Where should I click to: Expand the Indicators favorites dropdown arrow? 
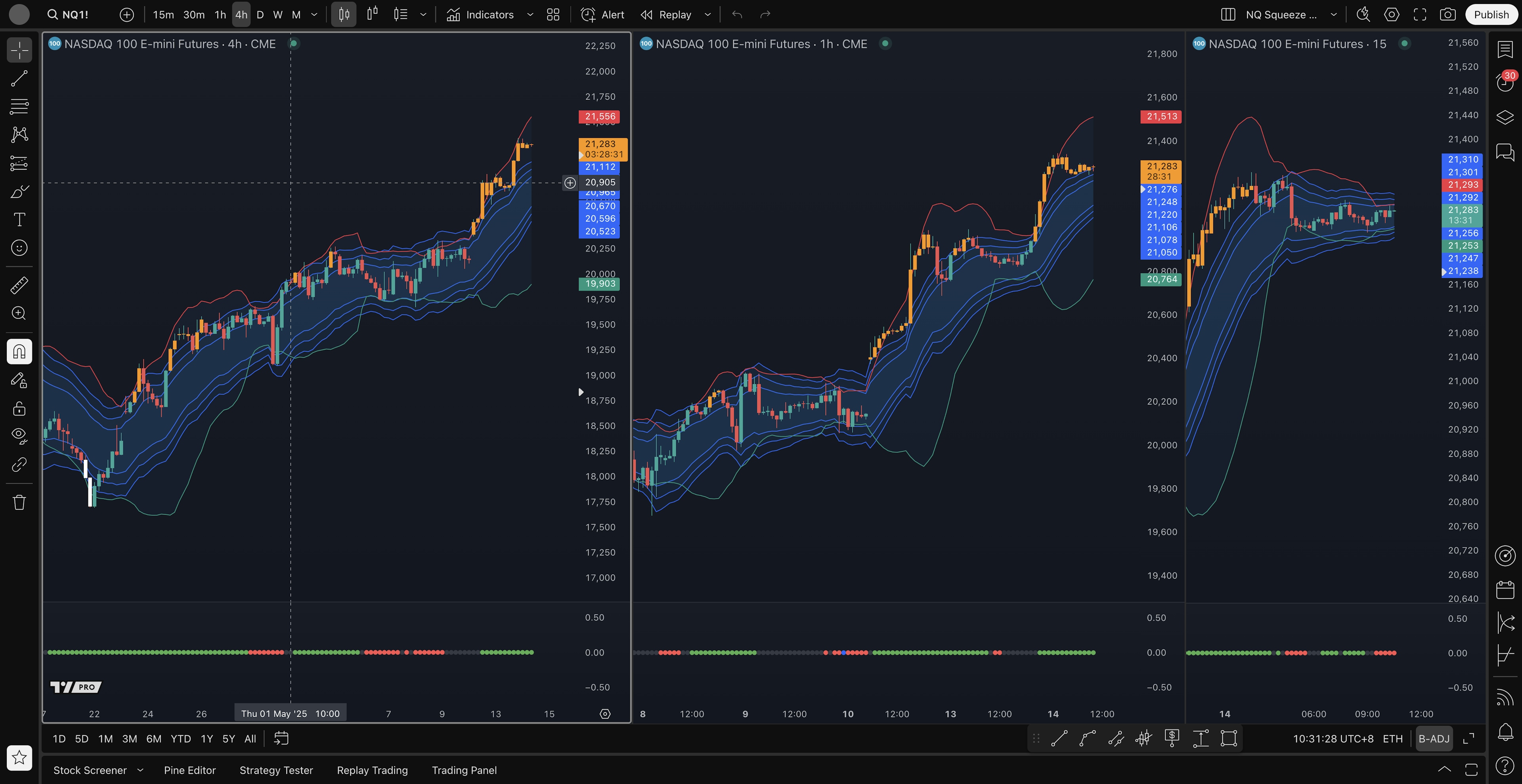530,15
